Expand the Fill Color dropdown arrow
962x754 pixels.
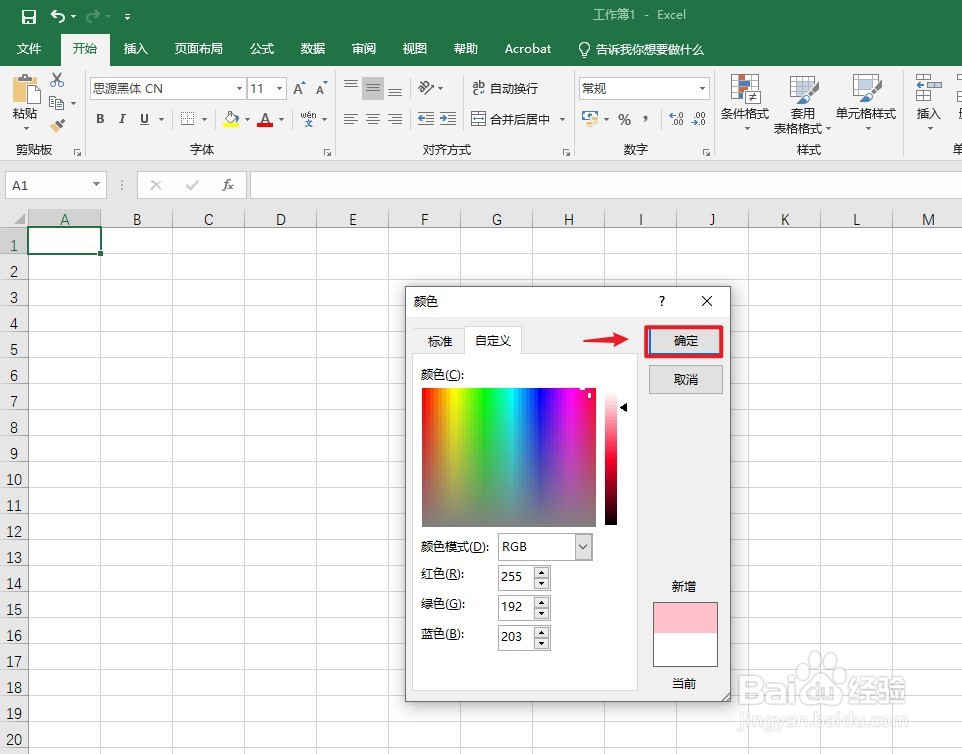[x=247, y=120]
